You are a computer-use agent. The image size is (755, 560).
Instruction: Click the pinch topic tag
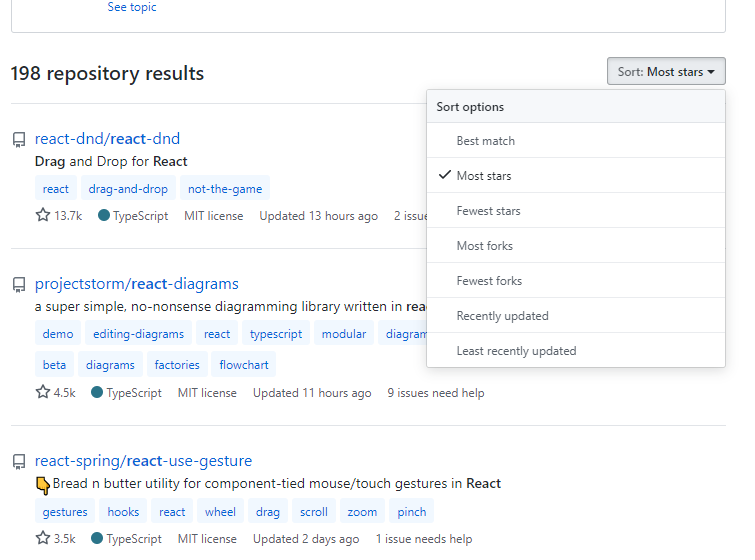pos(412,511)
